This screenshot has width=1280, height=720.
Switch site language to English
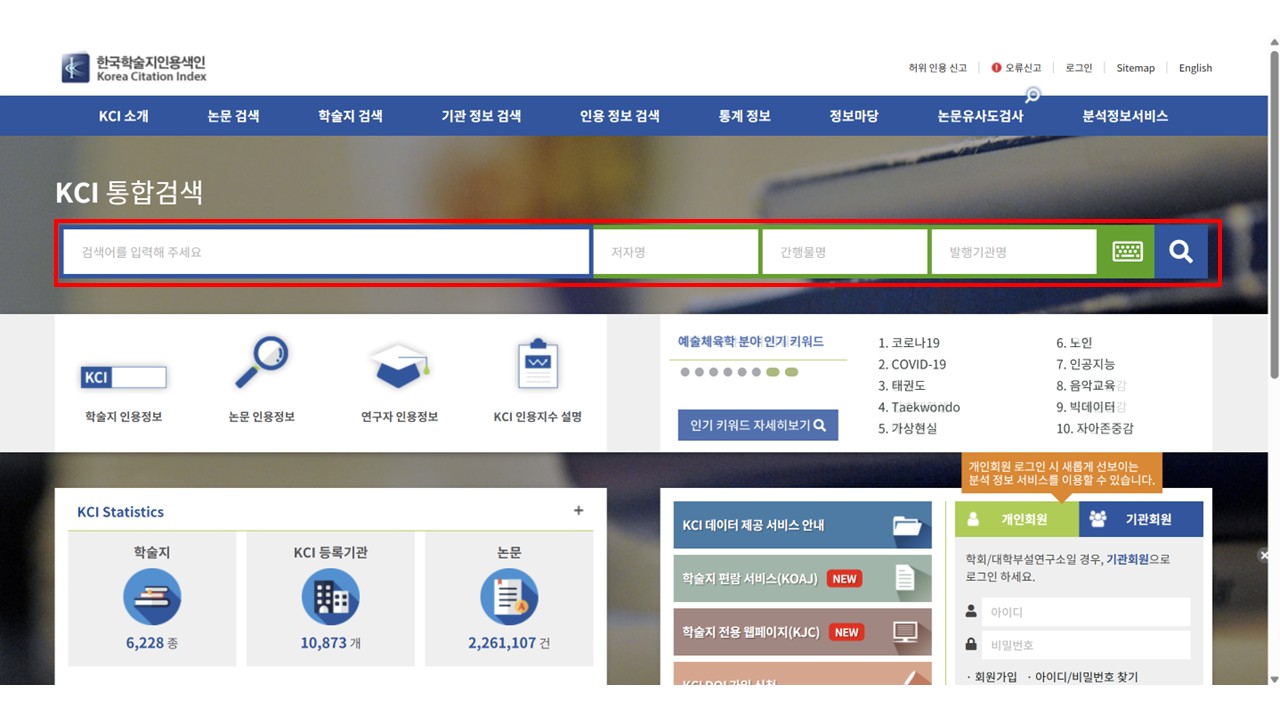pos(1195,68)
